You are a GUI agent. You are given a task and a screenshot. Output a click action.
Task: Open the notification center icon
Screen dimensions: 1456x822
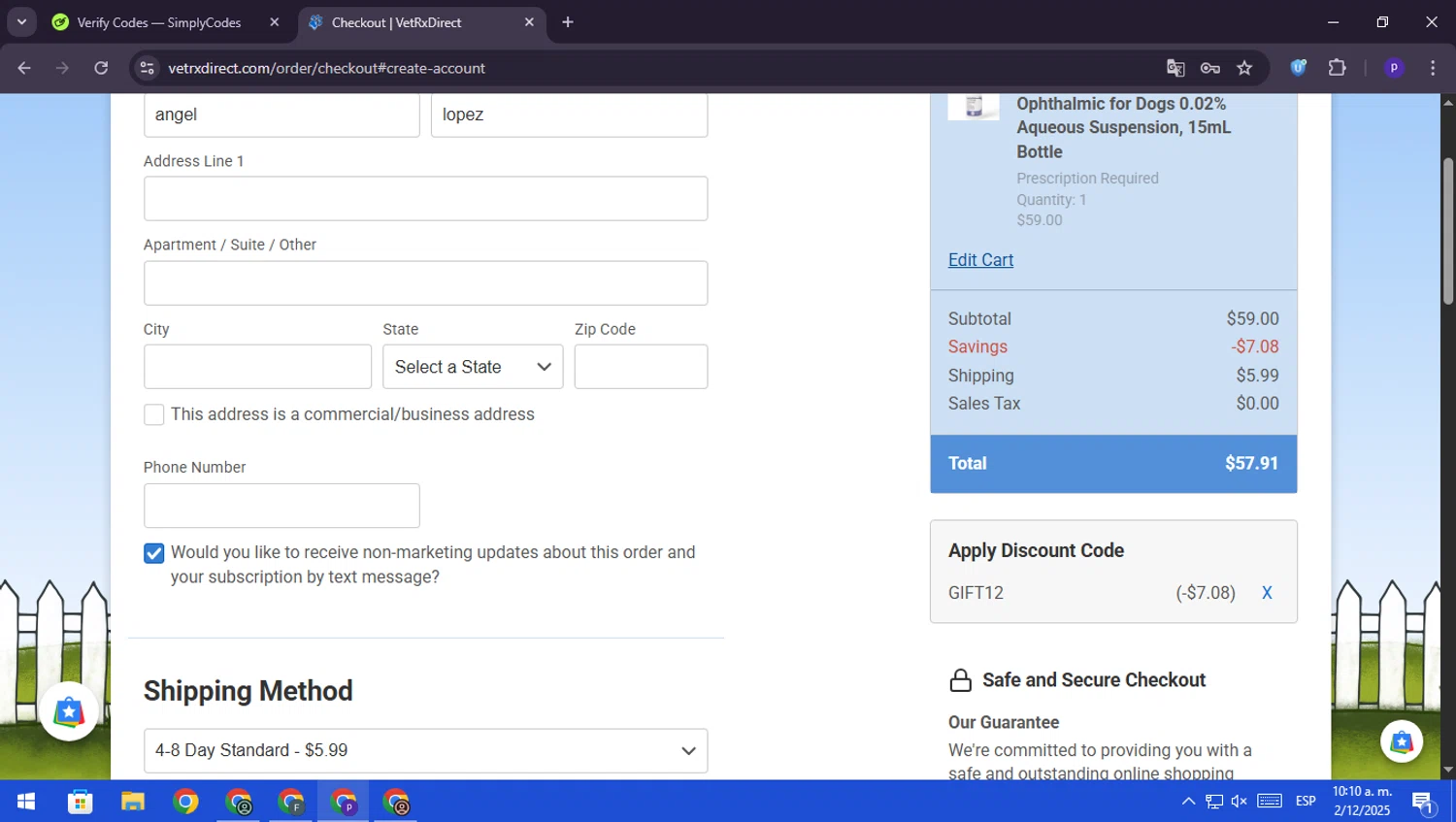click(1423, 802)
